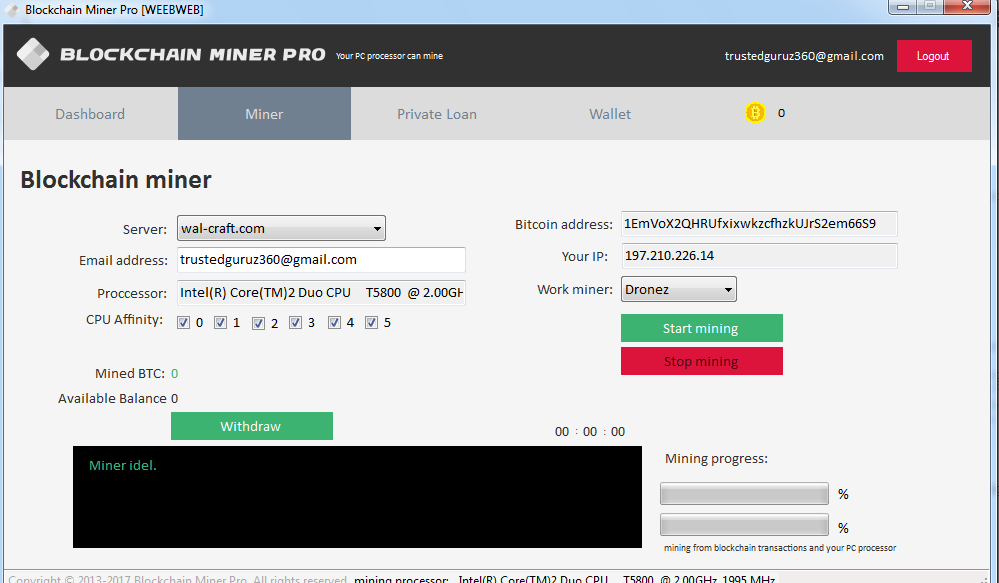Screen dimensions: 999x583
Task: Click the red Logout button
Action: (934, 56)
